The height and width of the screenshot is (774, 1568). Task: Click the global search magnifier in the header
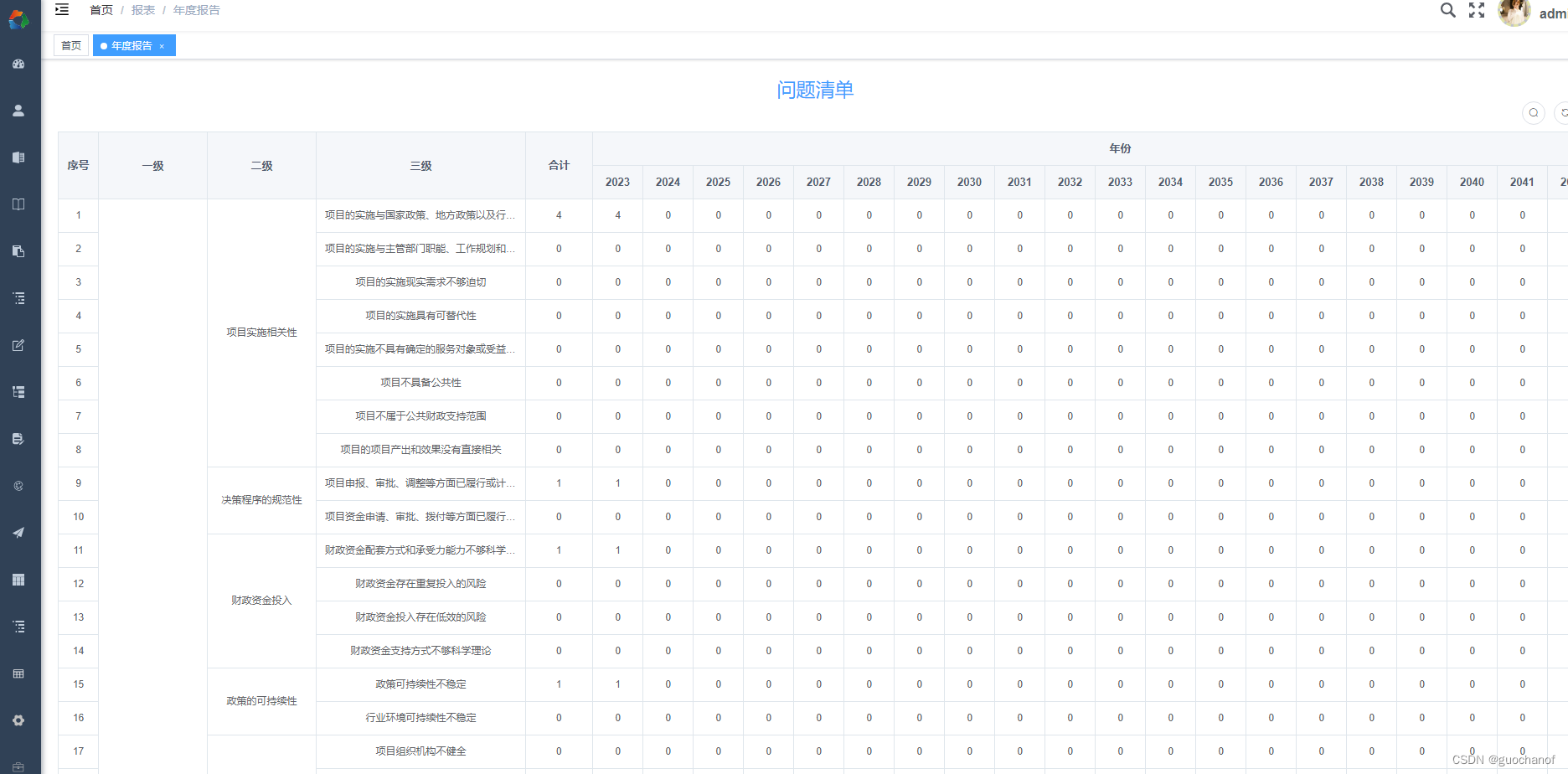point(1447,11)
